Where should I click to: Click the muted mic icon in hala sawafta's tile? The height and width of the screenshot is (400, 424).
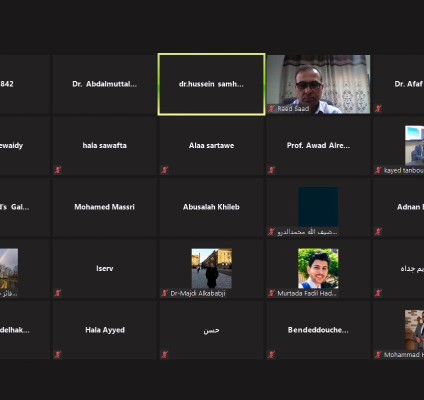[58, 170]
